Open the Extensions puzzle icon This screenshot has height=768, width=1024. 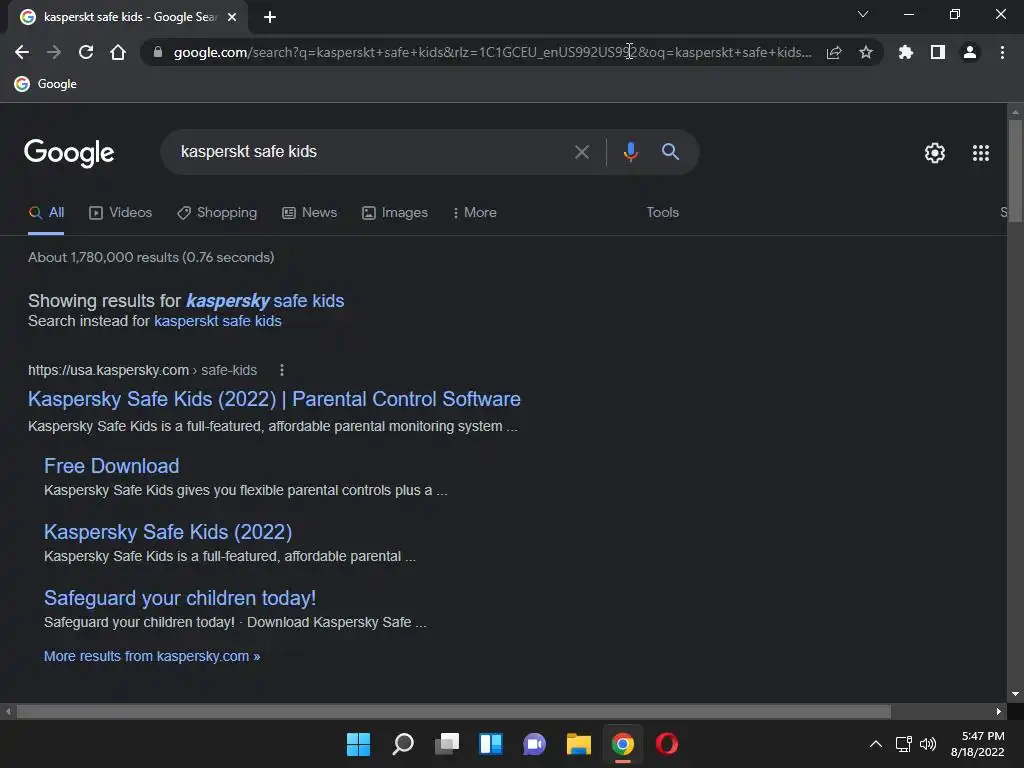tap(905, 52)
